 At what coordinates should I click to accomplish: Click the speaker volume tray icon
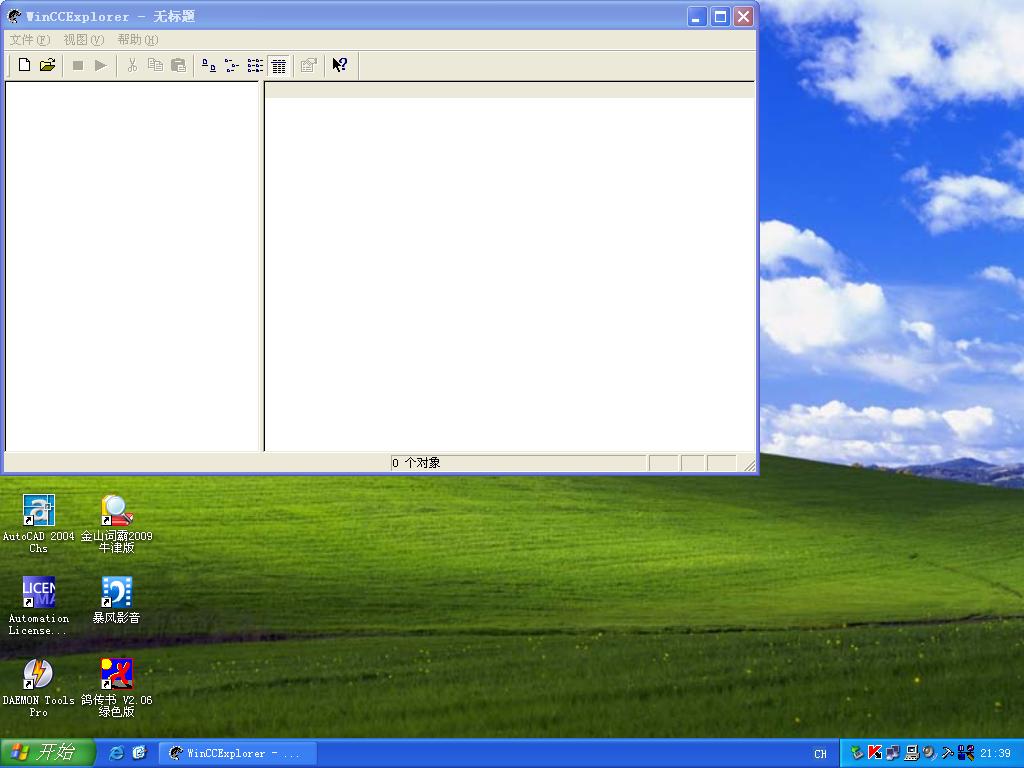coord(929,753)
